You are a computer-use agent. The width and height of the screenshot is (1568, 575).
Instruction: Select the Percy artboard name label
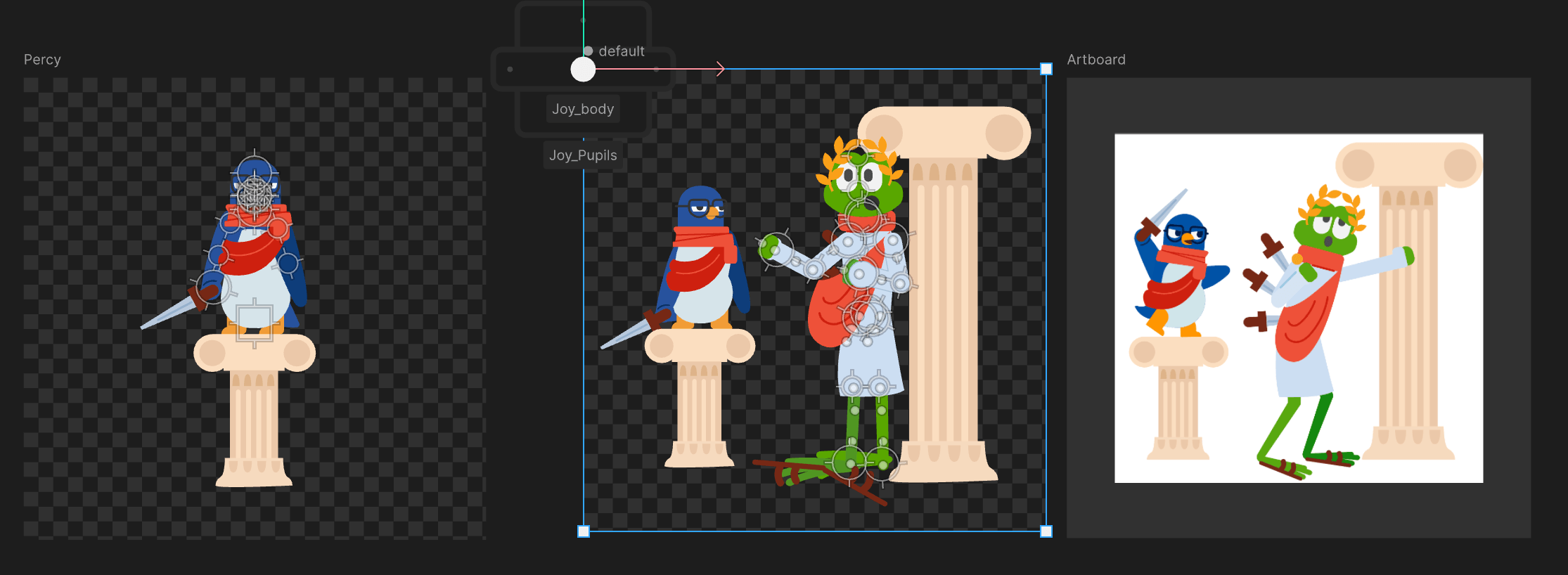(42, 60)
